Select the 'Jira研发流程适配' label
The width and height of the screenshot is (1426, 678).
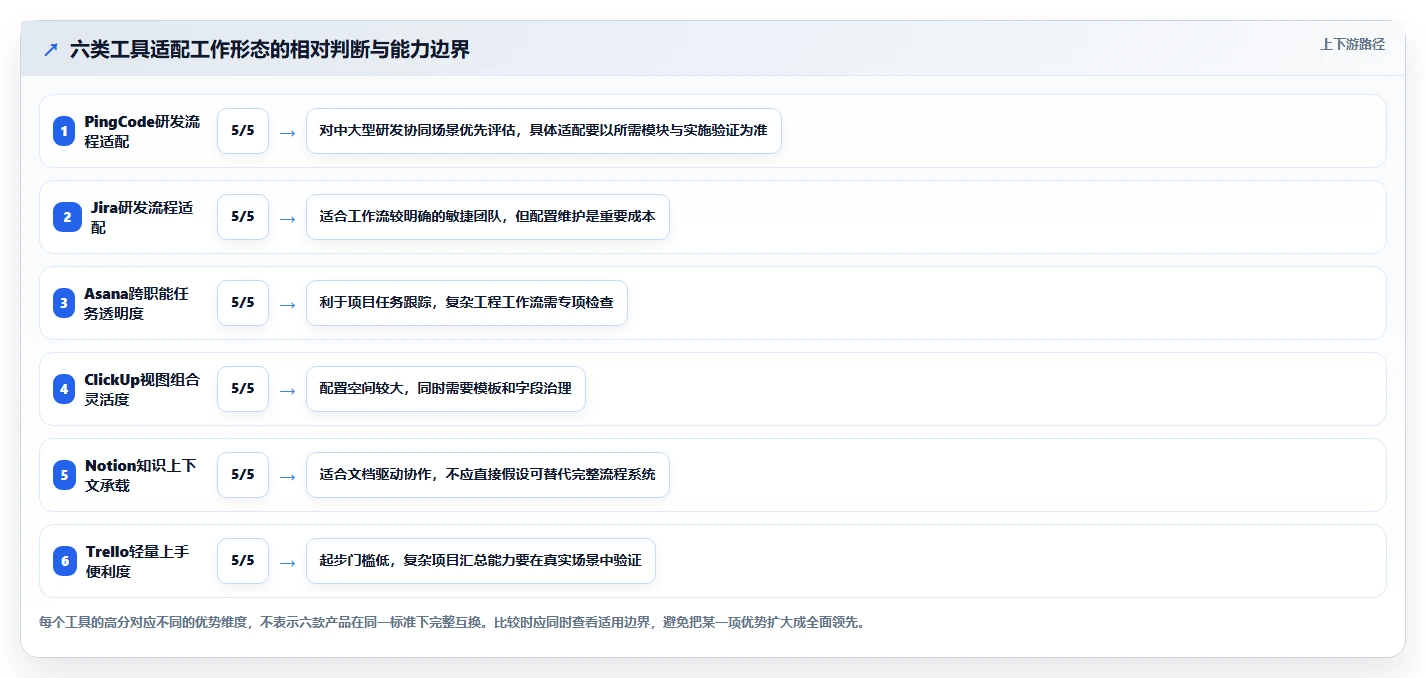coord(142,217)
